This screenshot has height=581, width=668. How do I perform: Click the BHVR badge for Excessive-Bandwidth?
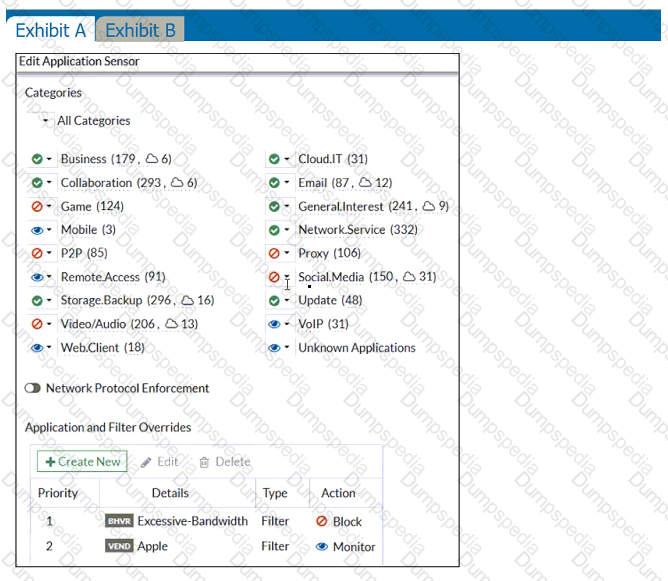119,521
